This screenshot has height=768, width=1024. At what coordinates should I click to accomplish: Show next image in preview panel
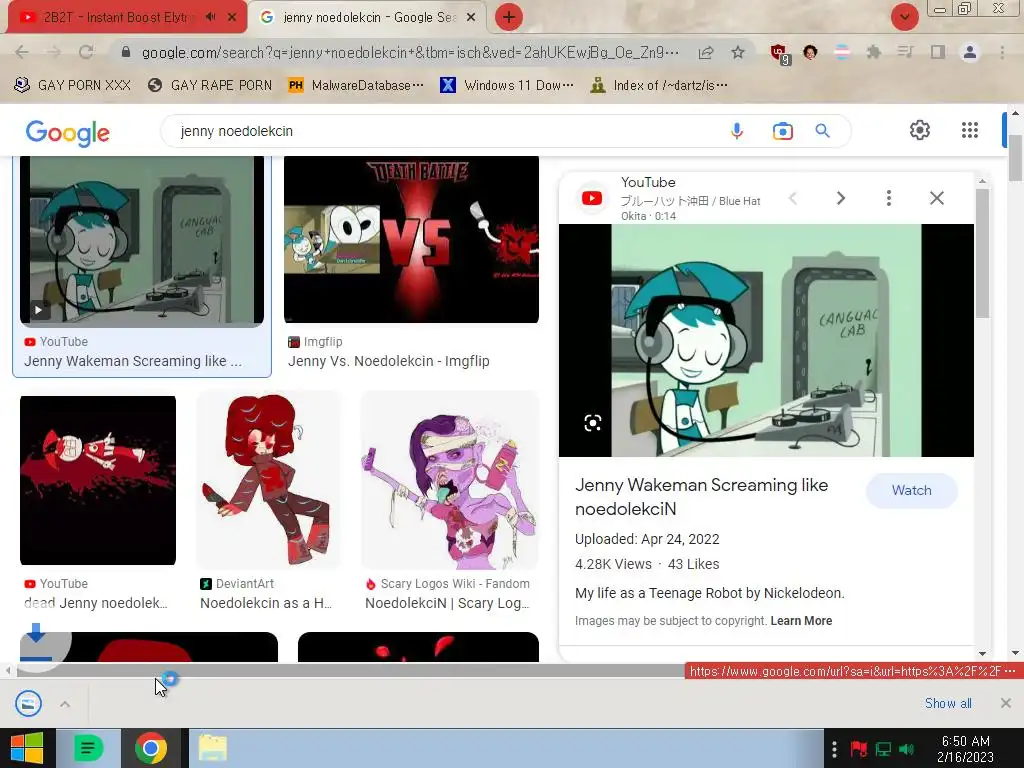pos(840,198)
